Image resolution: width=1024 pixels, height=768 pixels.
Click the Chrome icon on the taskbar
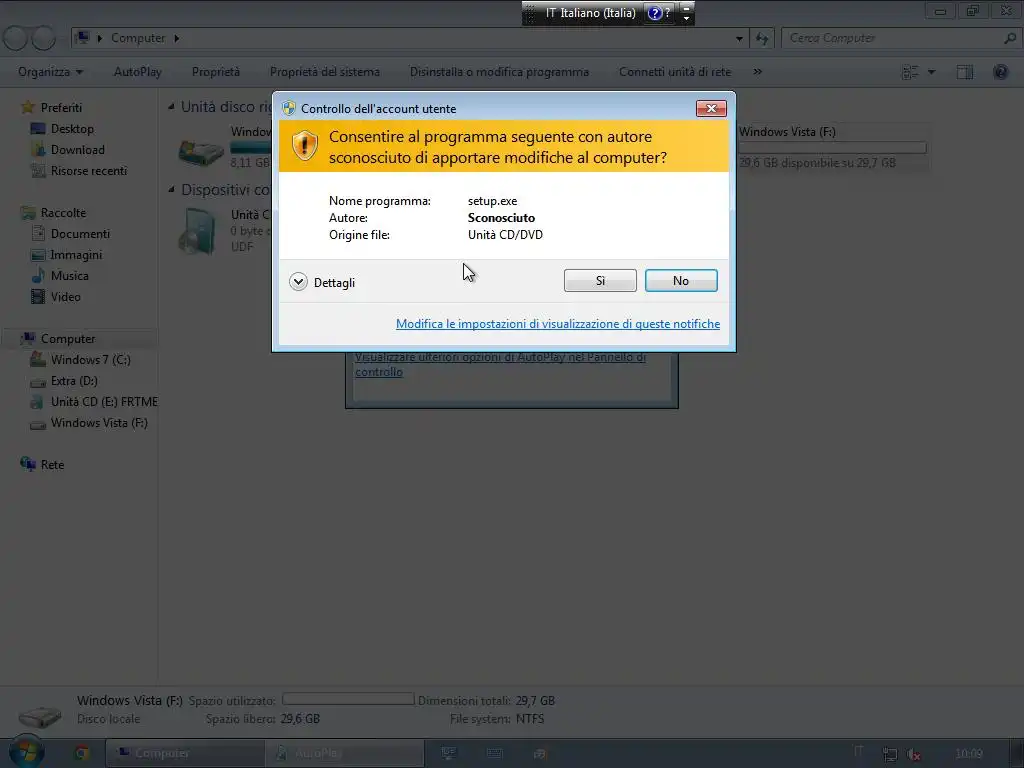[82, 753]
